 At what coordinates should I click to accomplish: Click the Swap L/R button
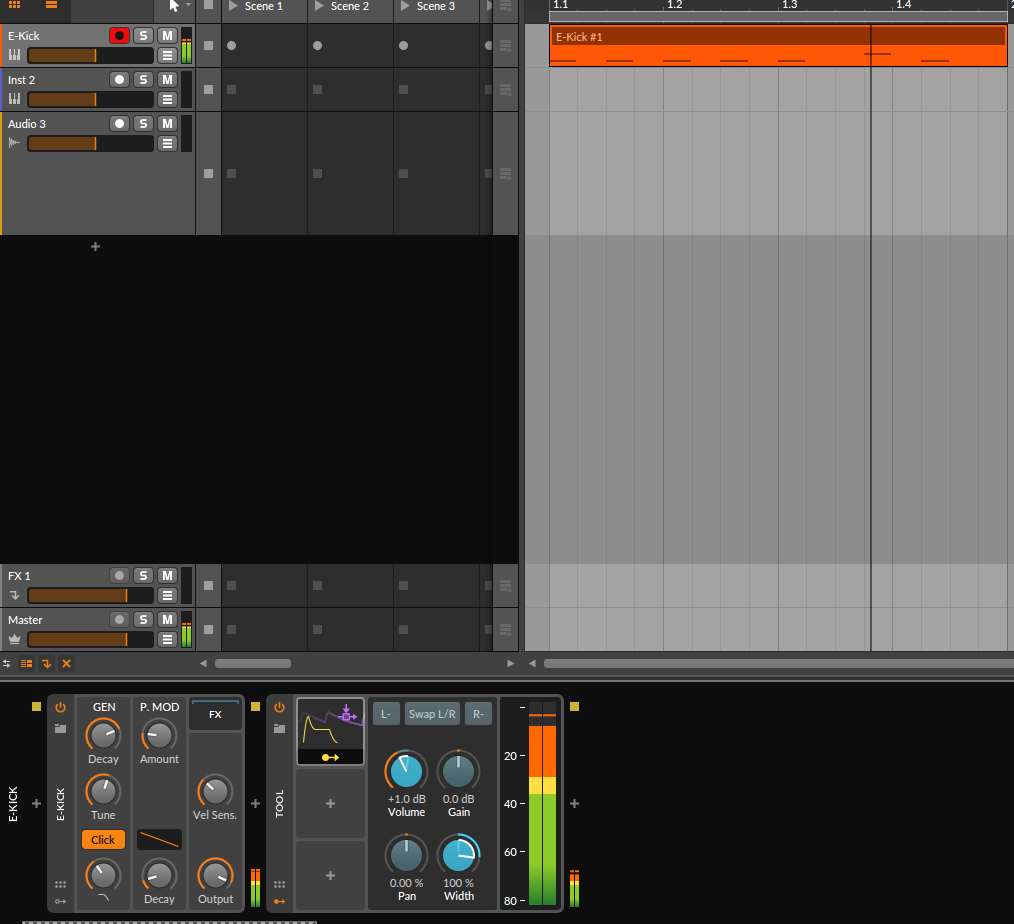point(432,714)
